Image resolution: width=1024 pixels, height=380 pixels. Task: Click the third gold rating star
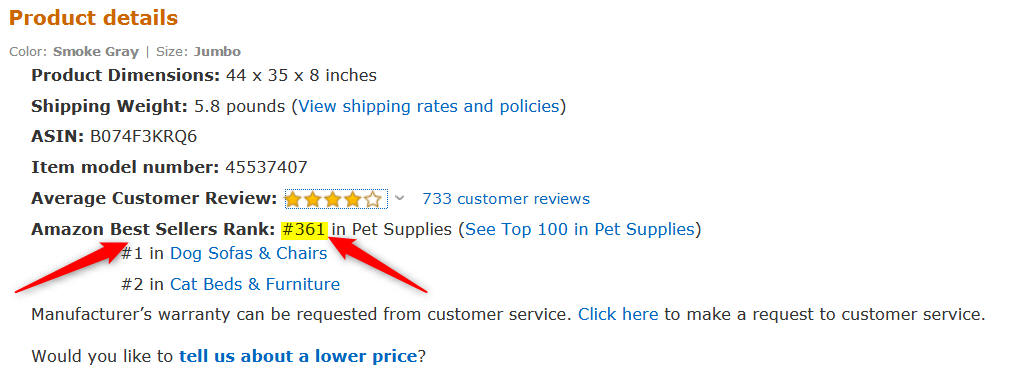pos(333,199)
